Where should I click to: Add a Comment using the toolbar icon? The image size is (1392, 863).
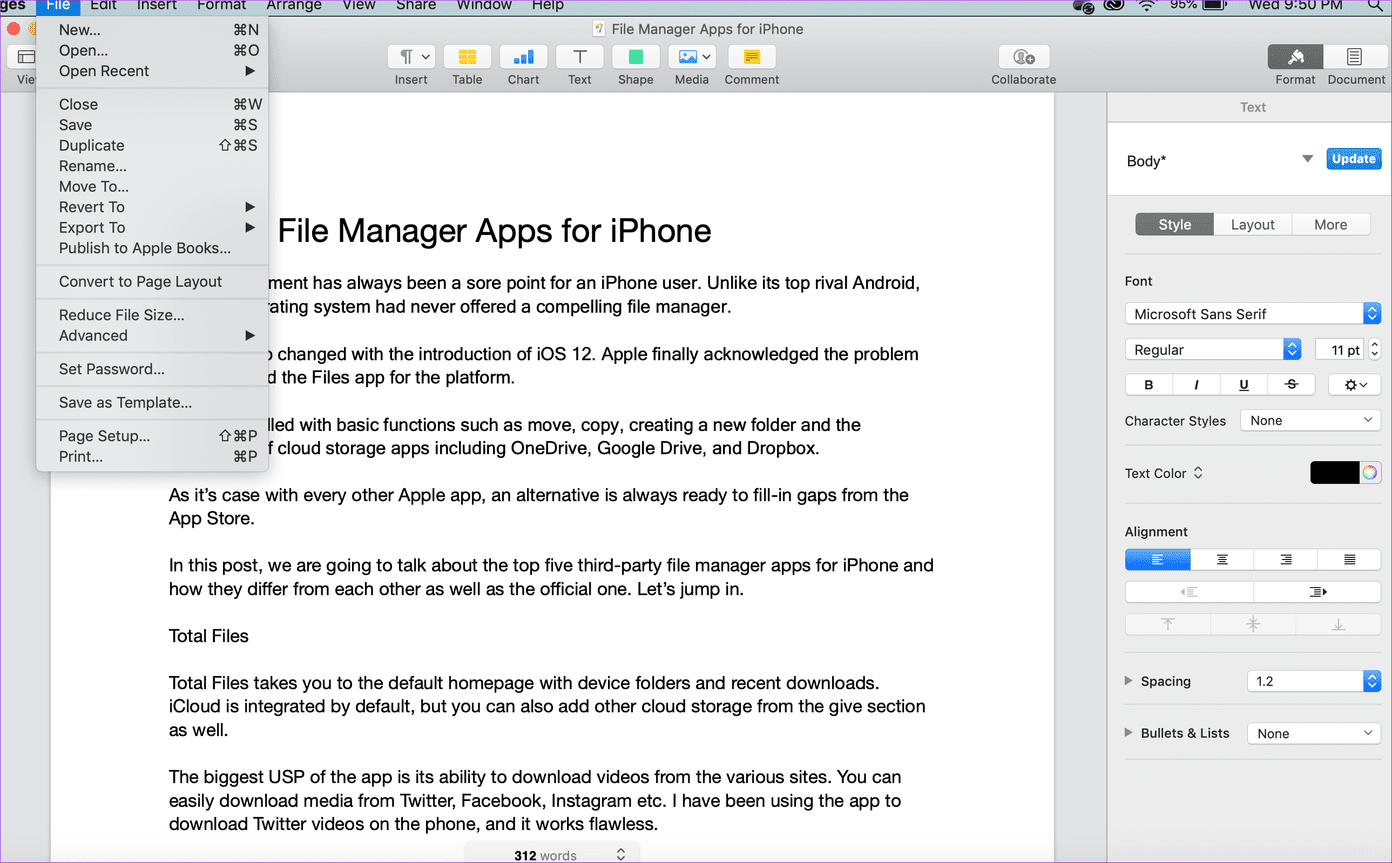tap(752, 57)
